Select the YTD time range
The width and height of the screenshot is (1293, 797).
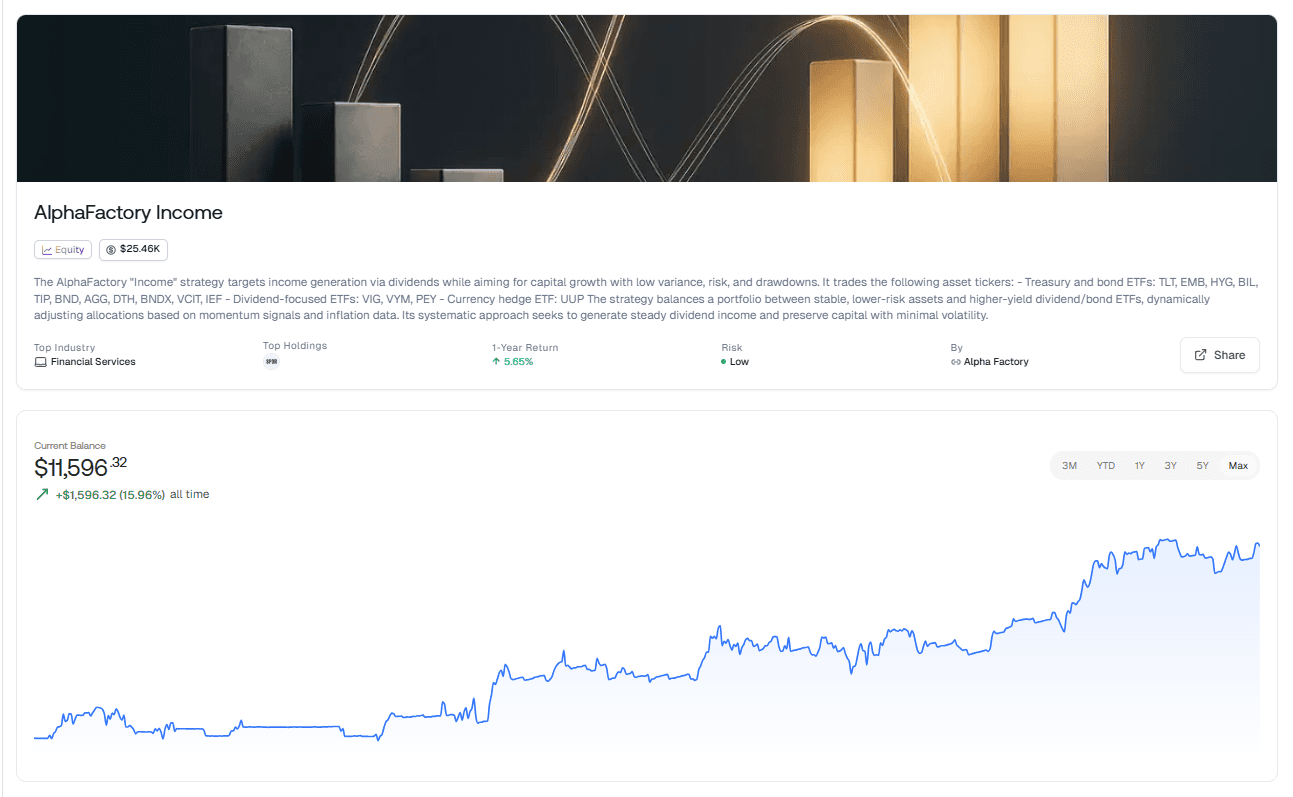click(1105, 466)
